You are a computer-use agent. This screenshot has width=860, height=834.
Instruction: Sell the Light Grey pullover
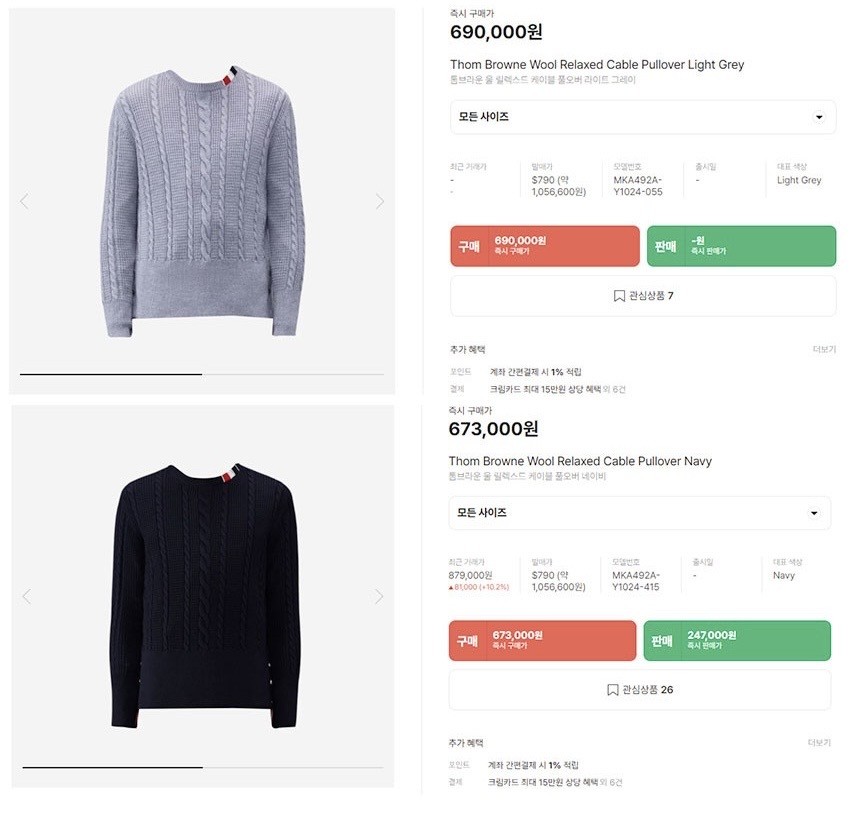[742, 246]
